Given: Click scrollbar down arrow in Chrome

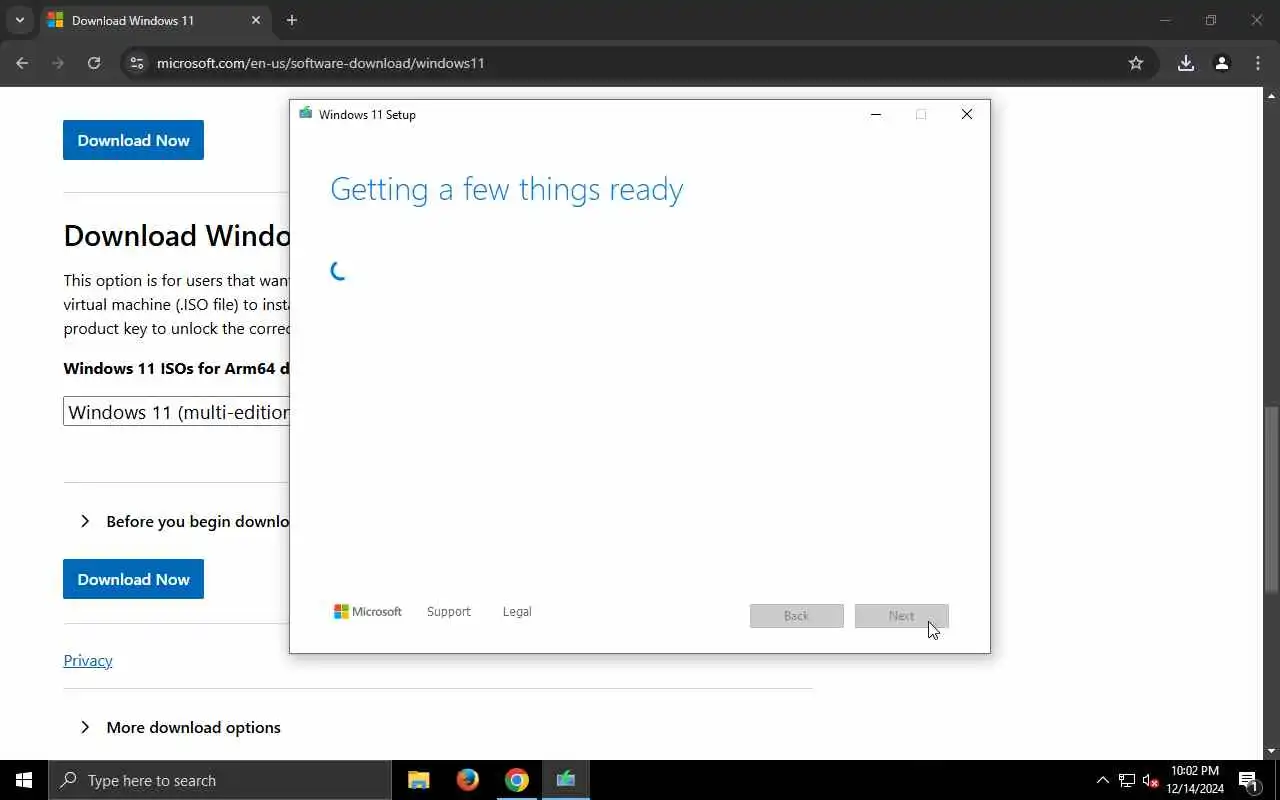Looking at the screenshot, I should tap(1272, 751).
